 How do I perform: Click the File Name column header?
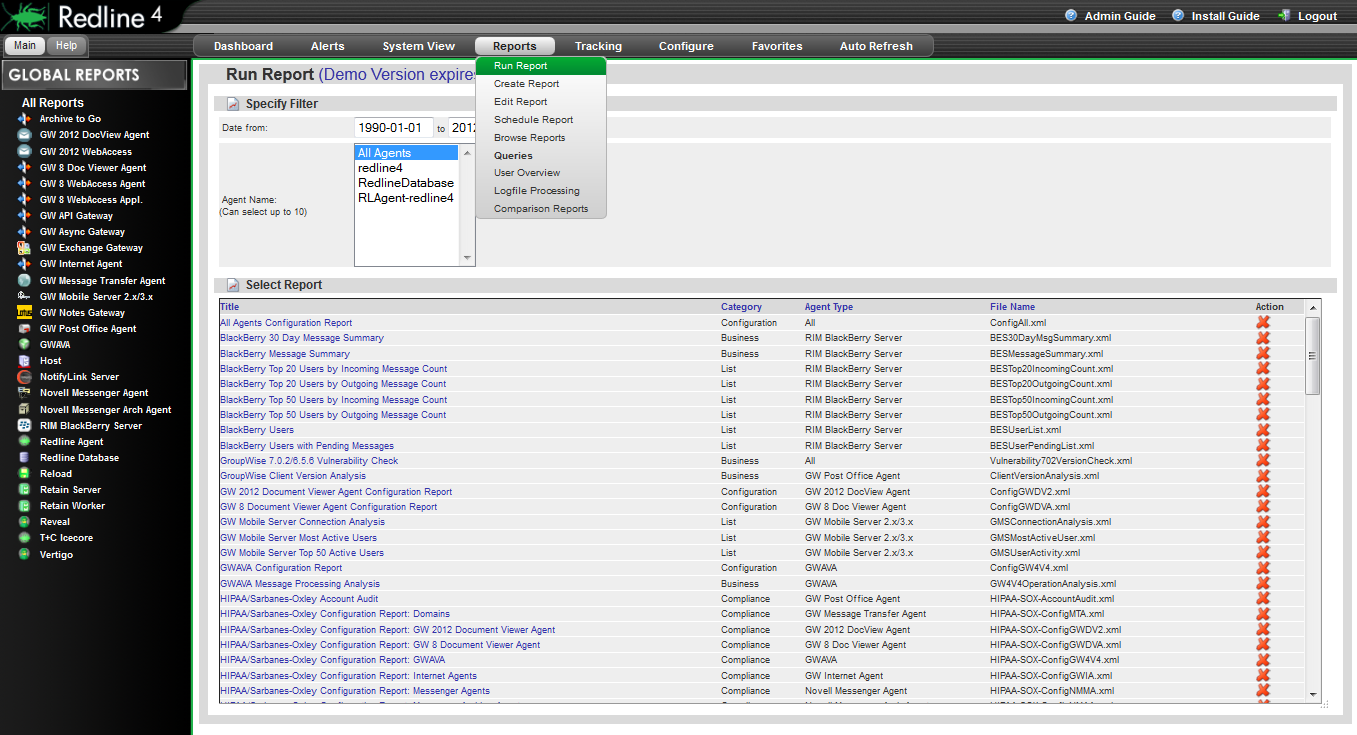1013,307
